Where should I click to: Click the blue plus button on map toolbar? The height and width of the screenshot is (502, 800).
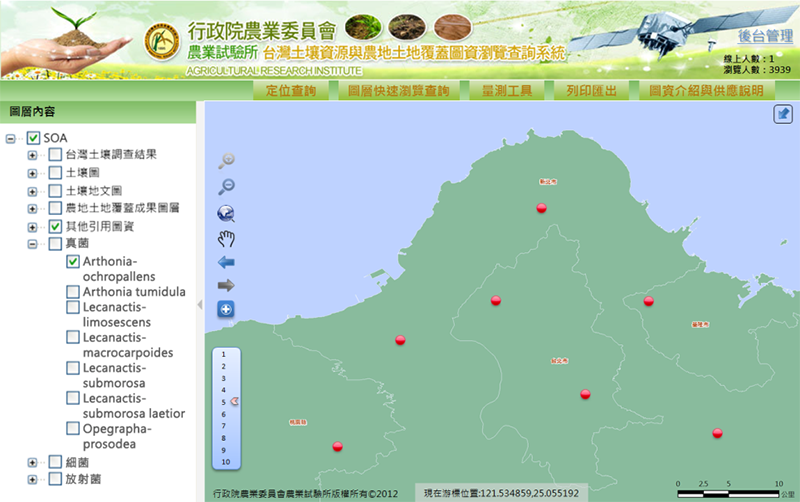(226, 309)
